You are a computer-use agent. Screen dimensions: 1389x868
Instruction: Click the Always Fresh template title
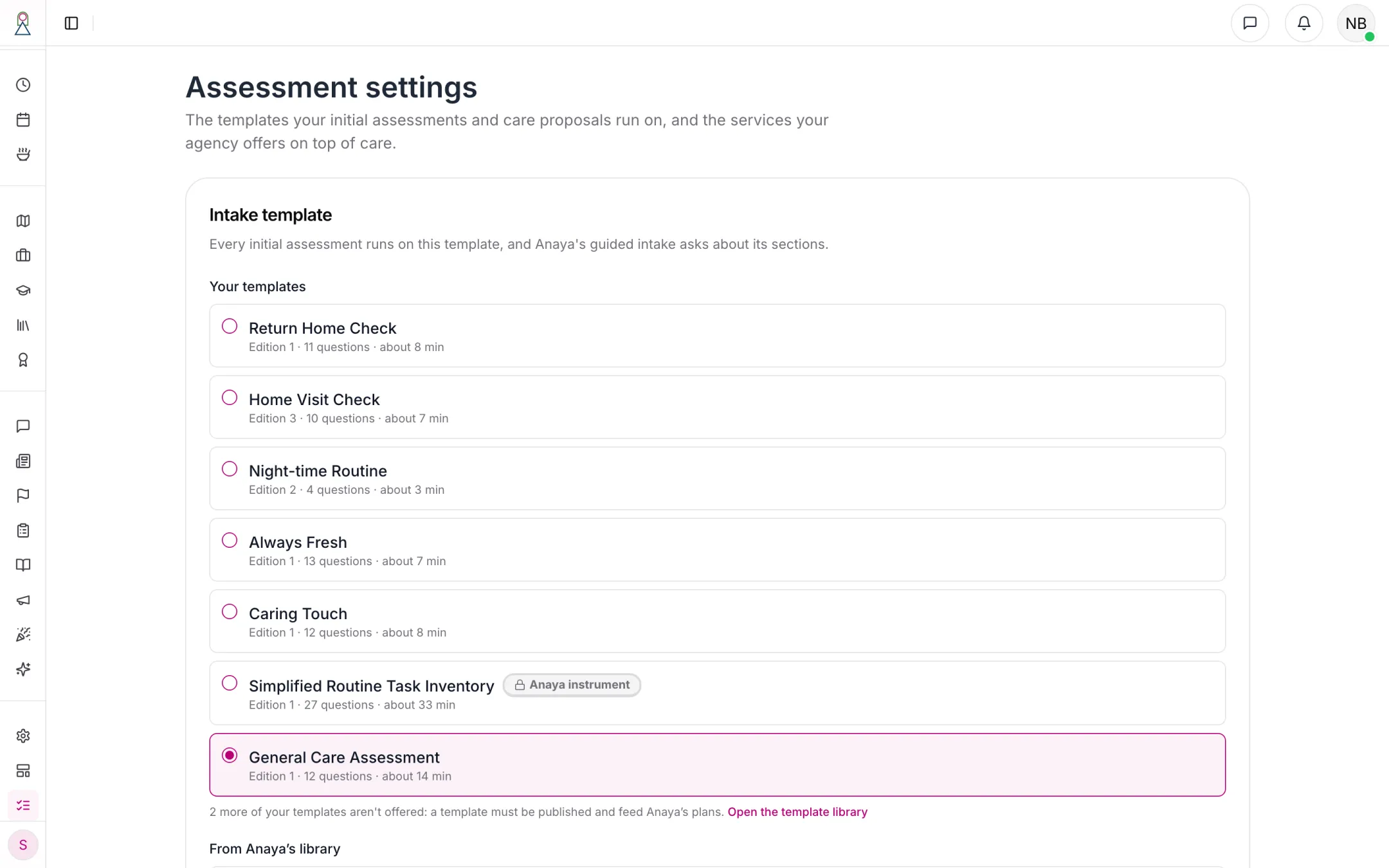click(x=298, y=542)
